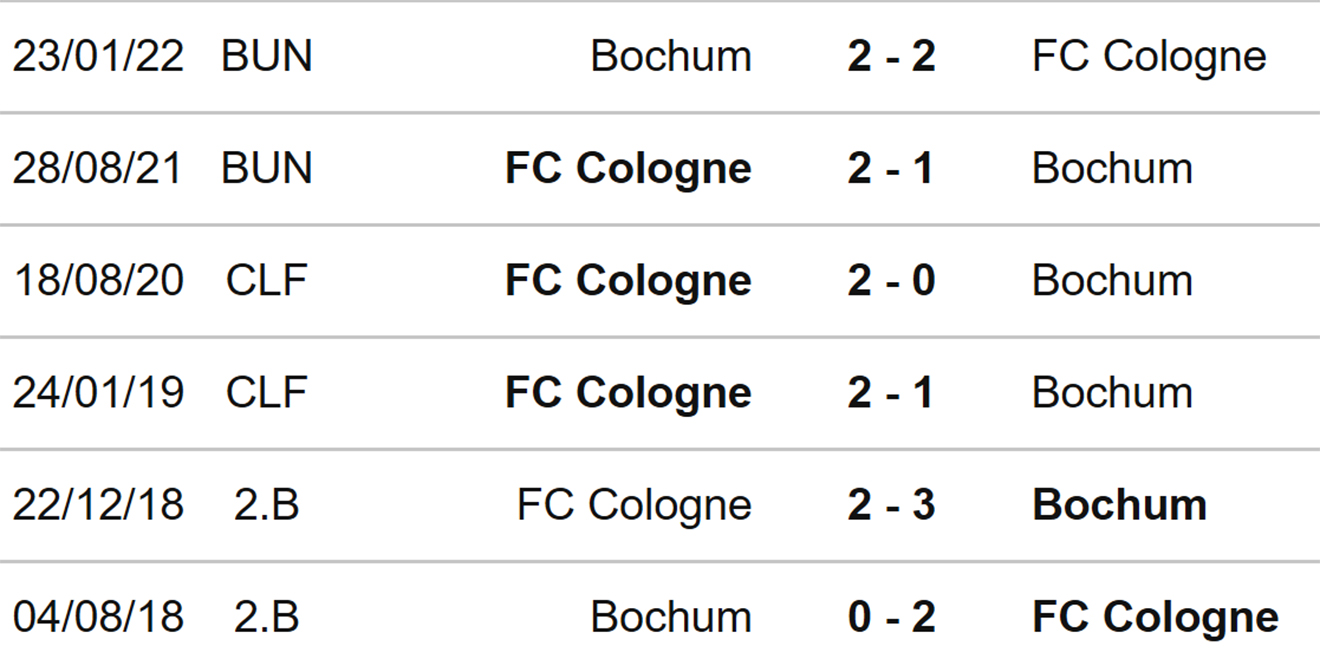Open the 0 - 2 score result
The height and width of the screenshot is (672, 1320).
point(890,616)
